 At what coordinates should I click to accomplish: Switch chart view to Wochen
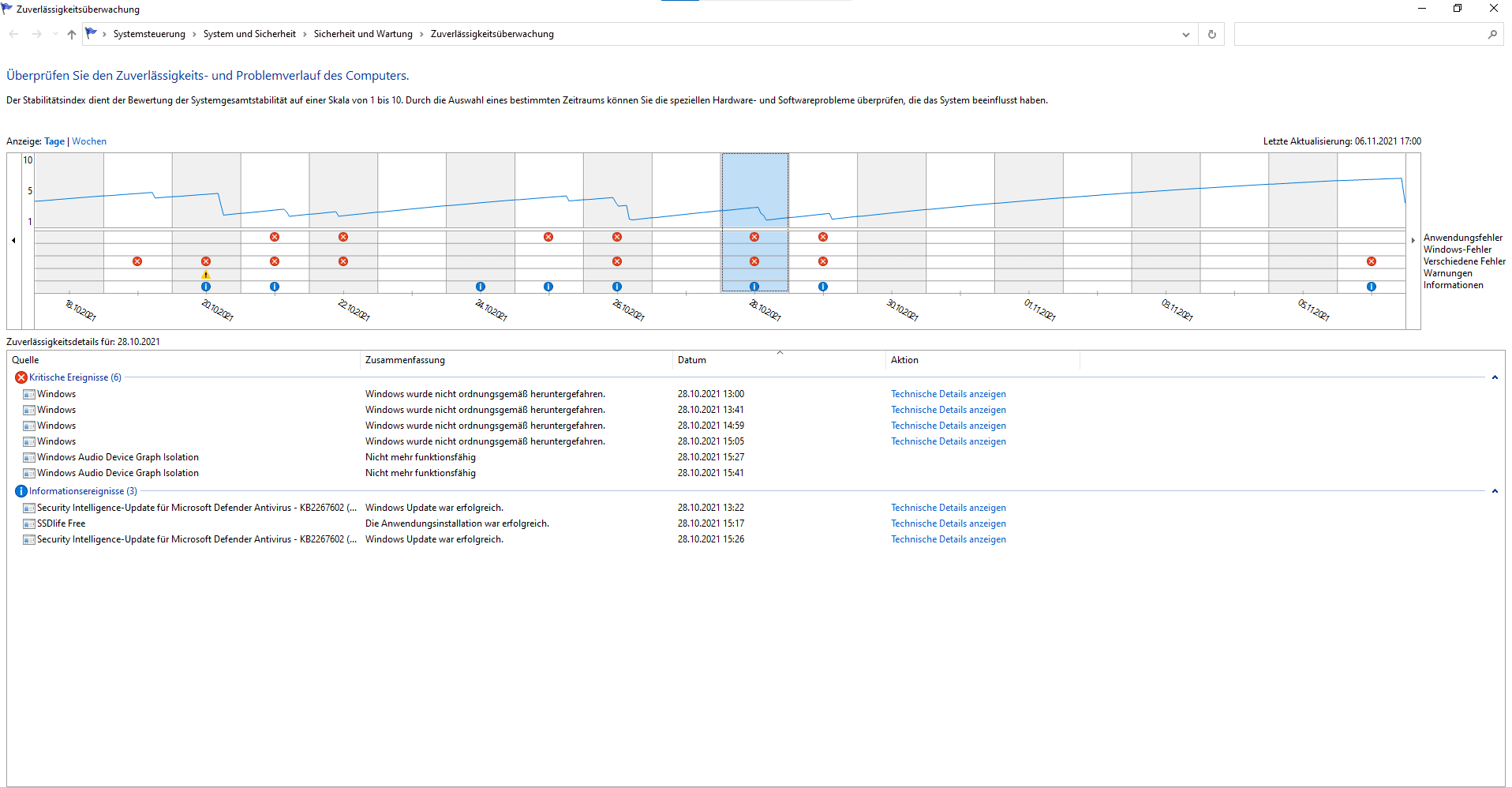pyautogui.click(x=89, y=141)
